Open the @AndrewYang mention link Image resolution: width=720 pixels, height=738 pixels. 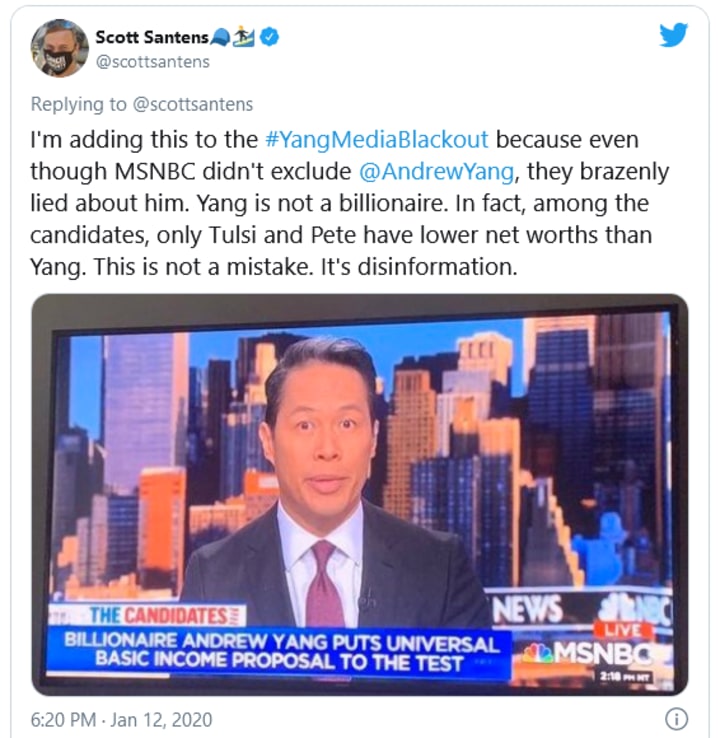pyautogui.click(x=436, y=171)
